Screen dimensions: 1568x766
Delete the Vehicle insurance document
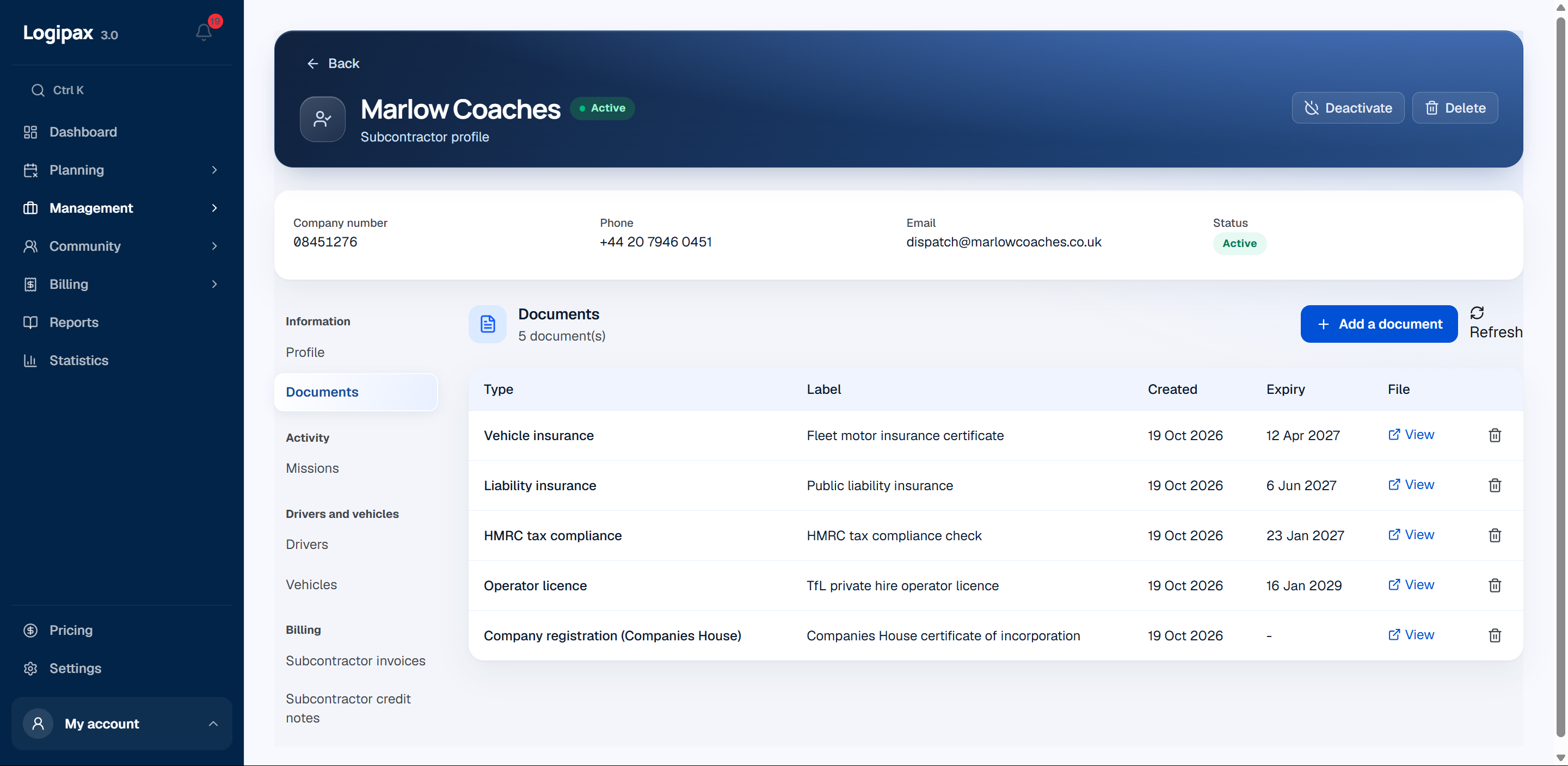coord(1495,435)
